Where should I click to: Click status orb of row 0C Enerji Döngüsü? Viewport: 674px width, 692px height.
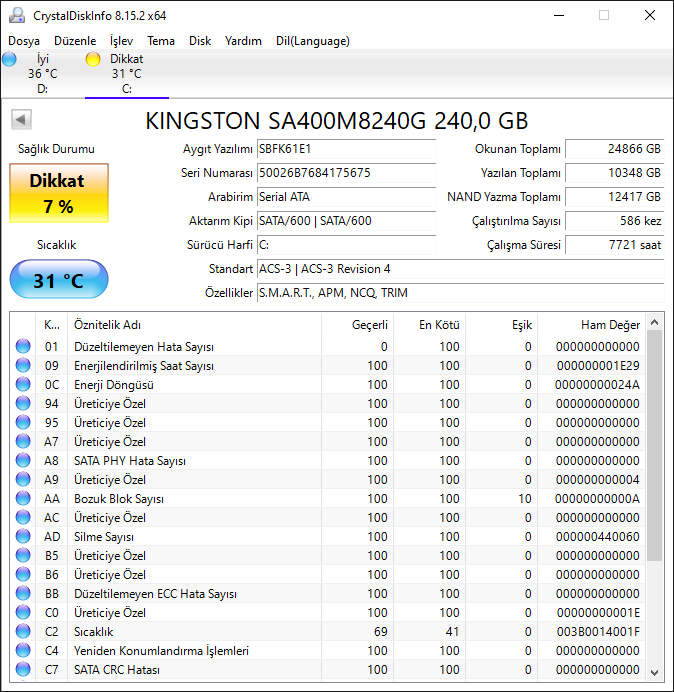pos(23,384)
